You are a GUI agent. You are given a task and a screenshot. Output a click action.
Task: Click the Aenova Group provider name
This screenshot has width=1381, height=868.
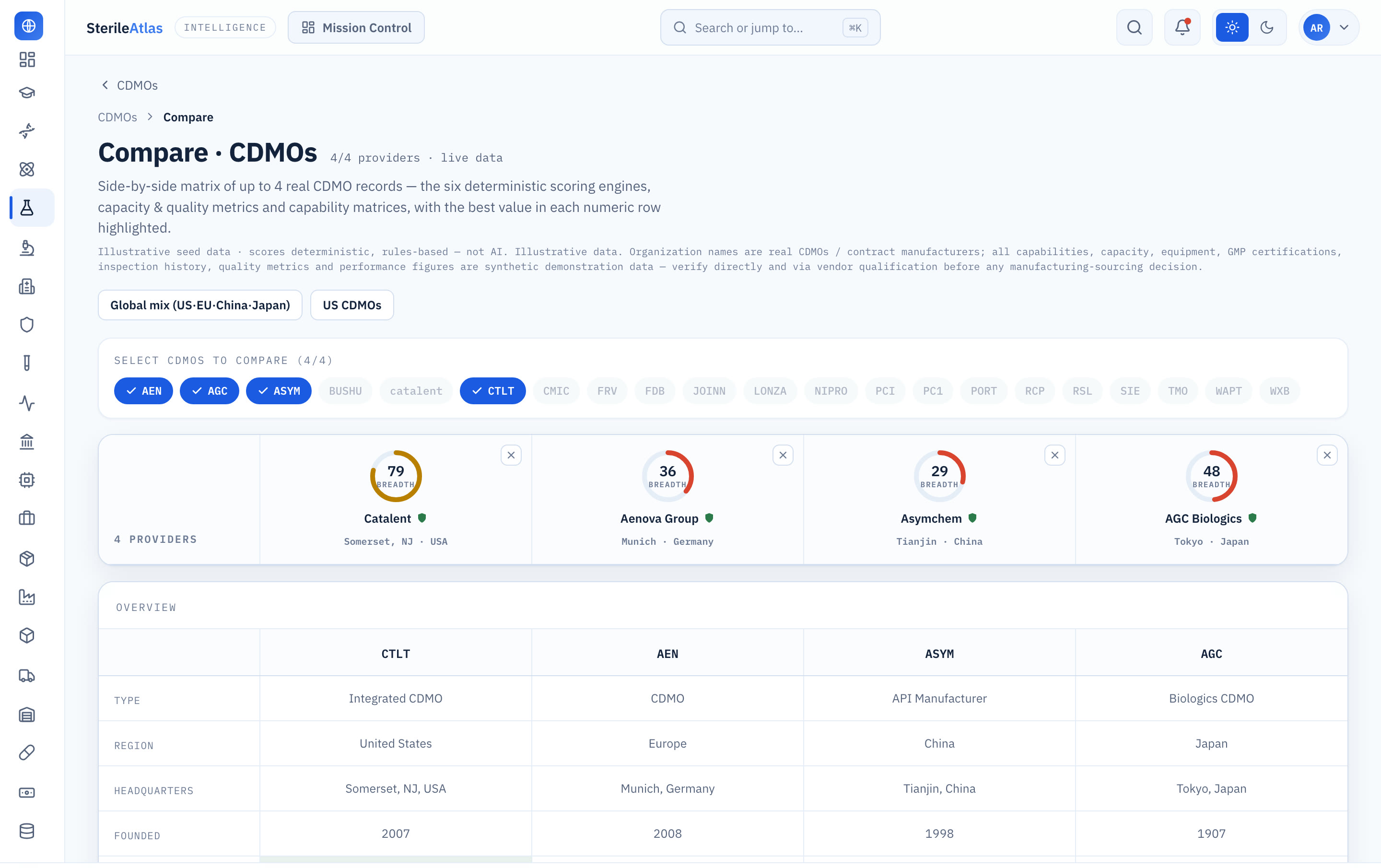point(659,518)
